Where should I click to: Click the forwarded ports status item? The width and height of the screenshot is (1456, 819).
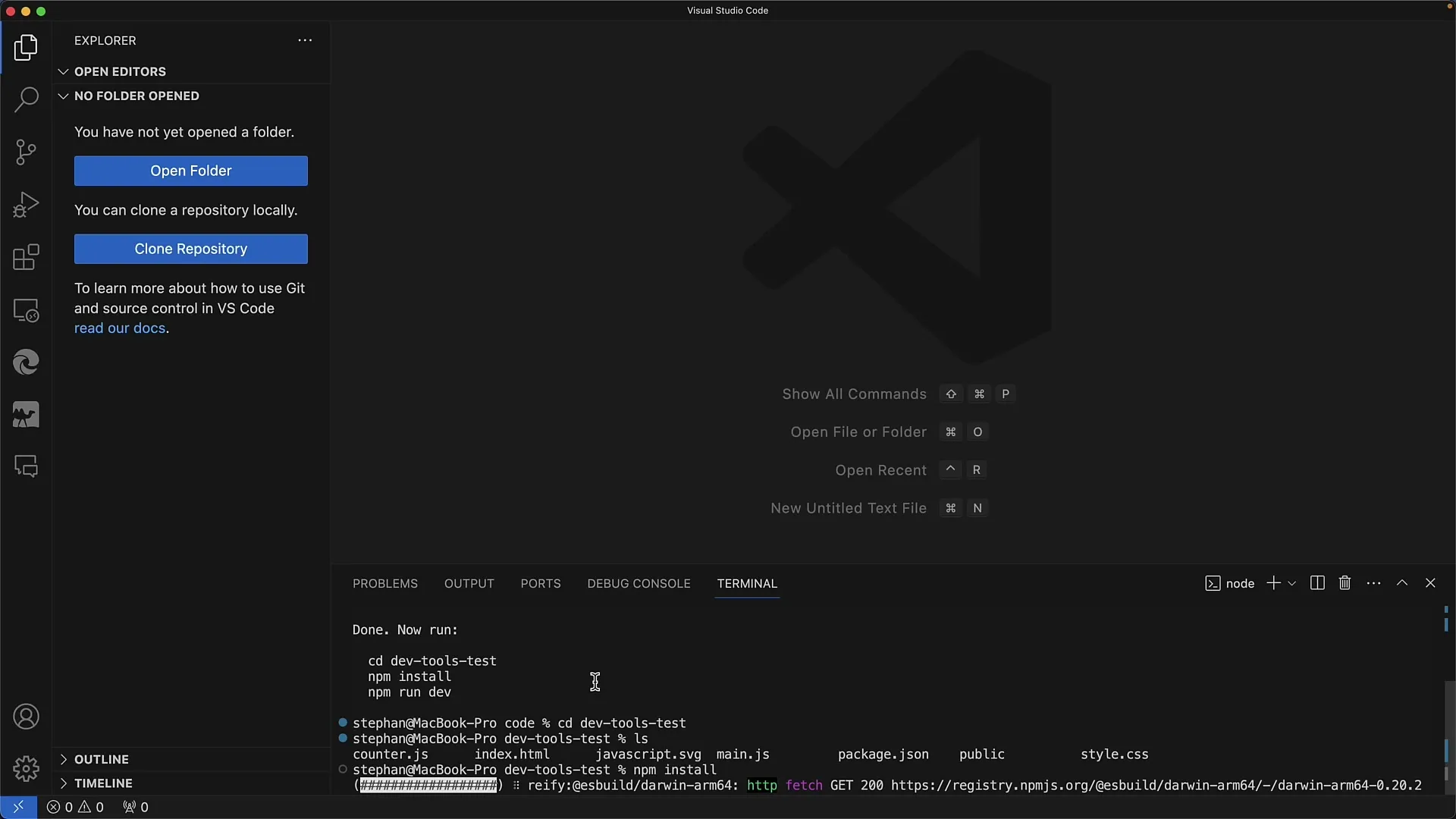click(136, 807)
